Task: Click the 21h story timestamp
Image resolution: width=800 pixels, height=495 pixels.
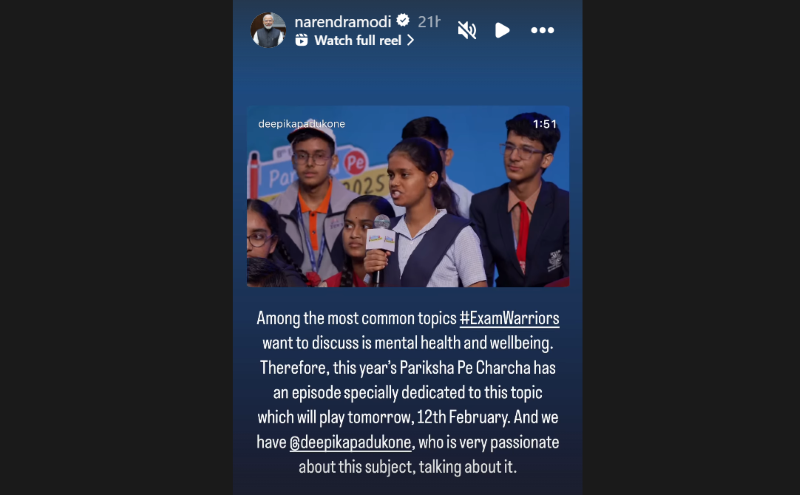Action: coord(429,21)
